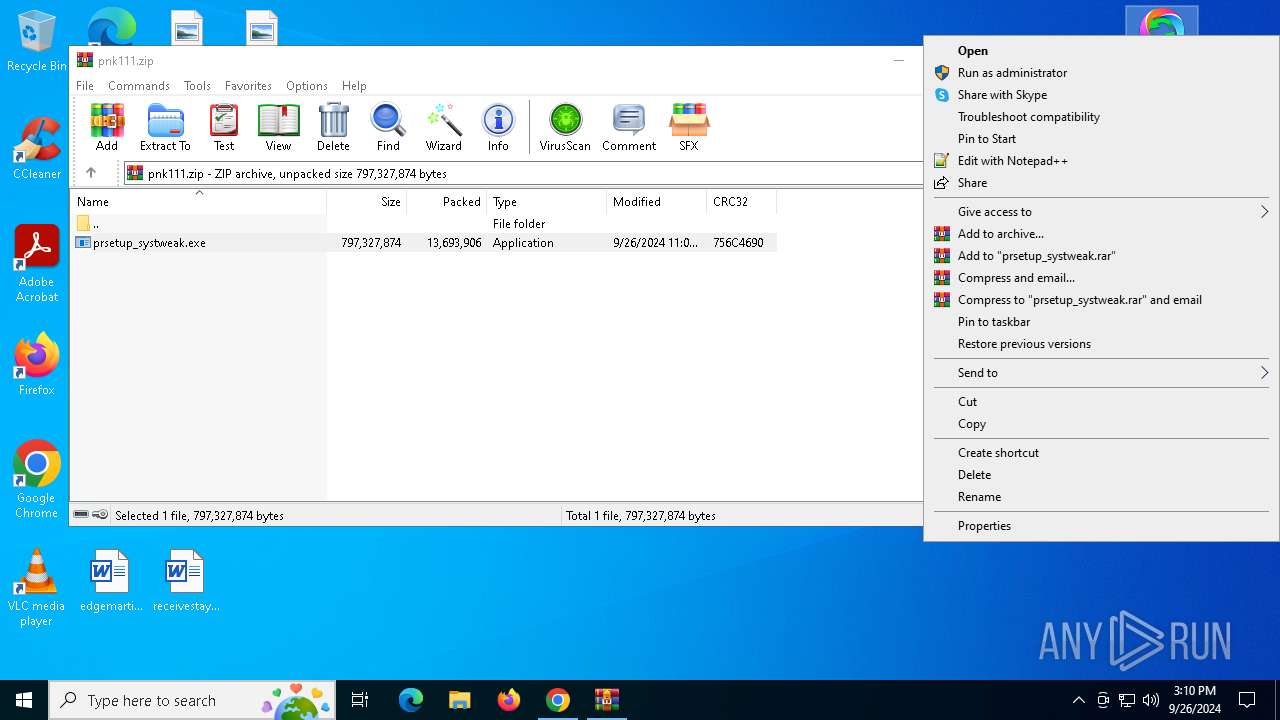
Task: Choose Edit with Notepad++
Action: [x=1101, y=160]
